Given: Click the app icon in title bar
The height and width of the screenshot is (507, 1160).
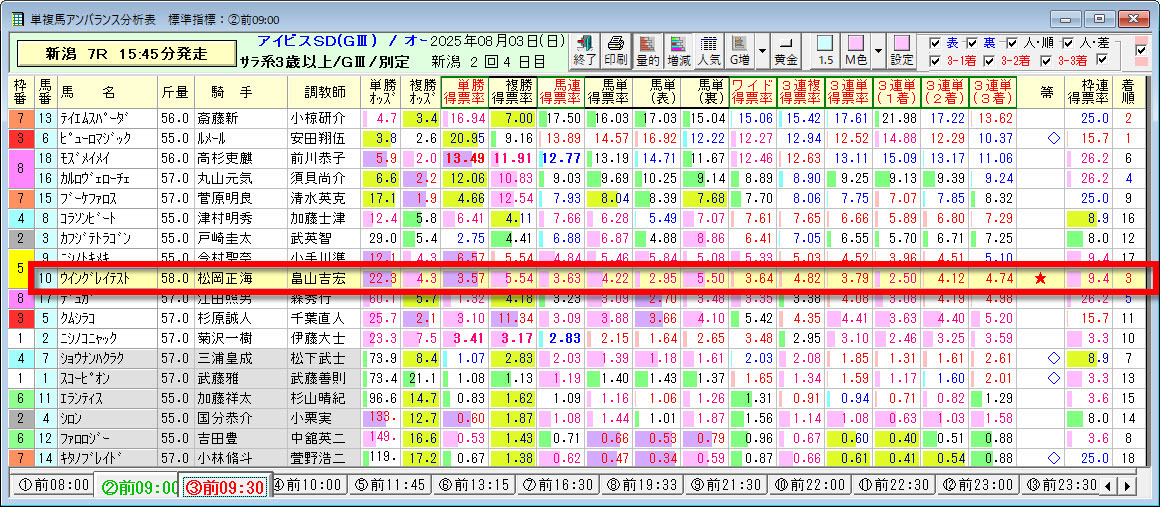Looking at the screenshot, I should 17,18.
